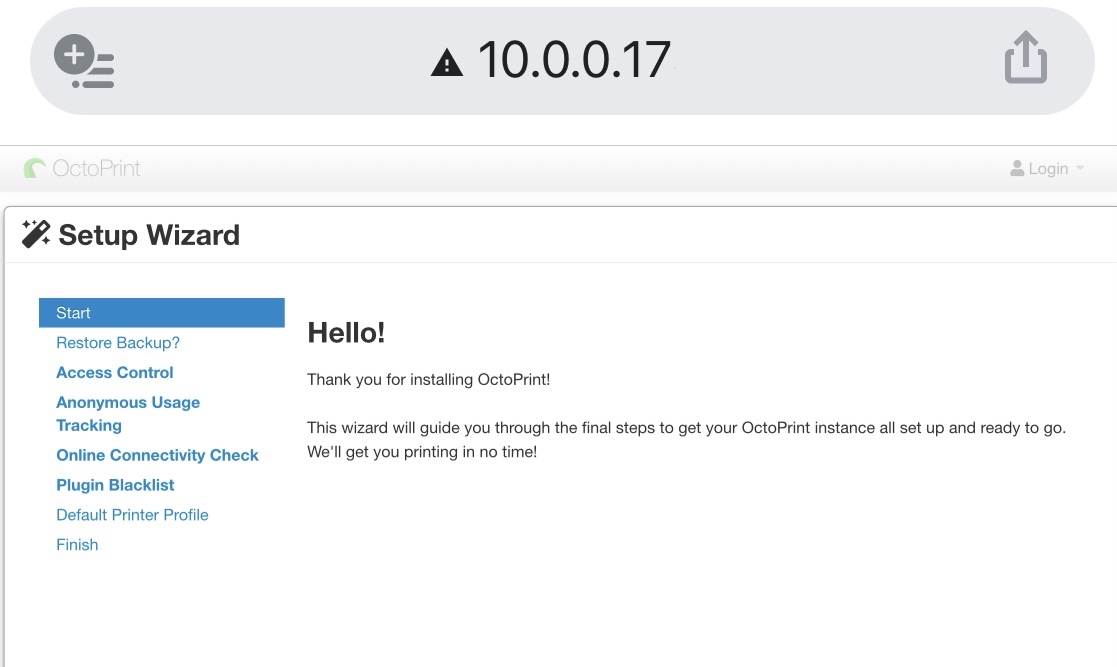
Task: Open the Anonymous Usage Tracking step
Action: click(128, 414)
